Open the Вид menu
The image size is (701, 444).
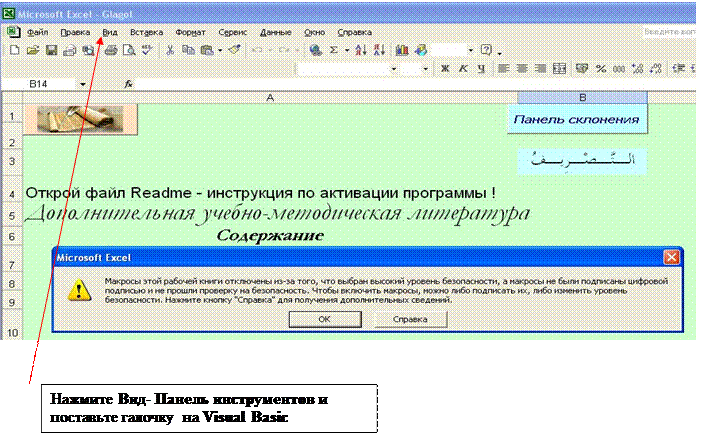[x=110, y=32]
